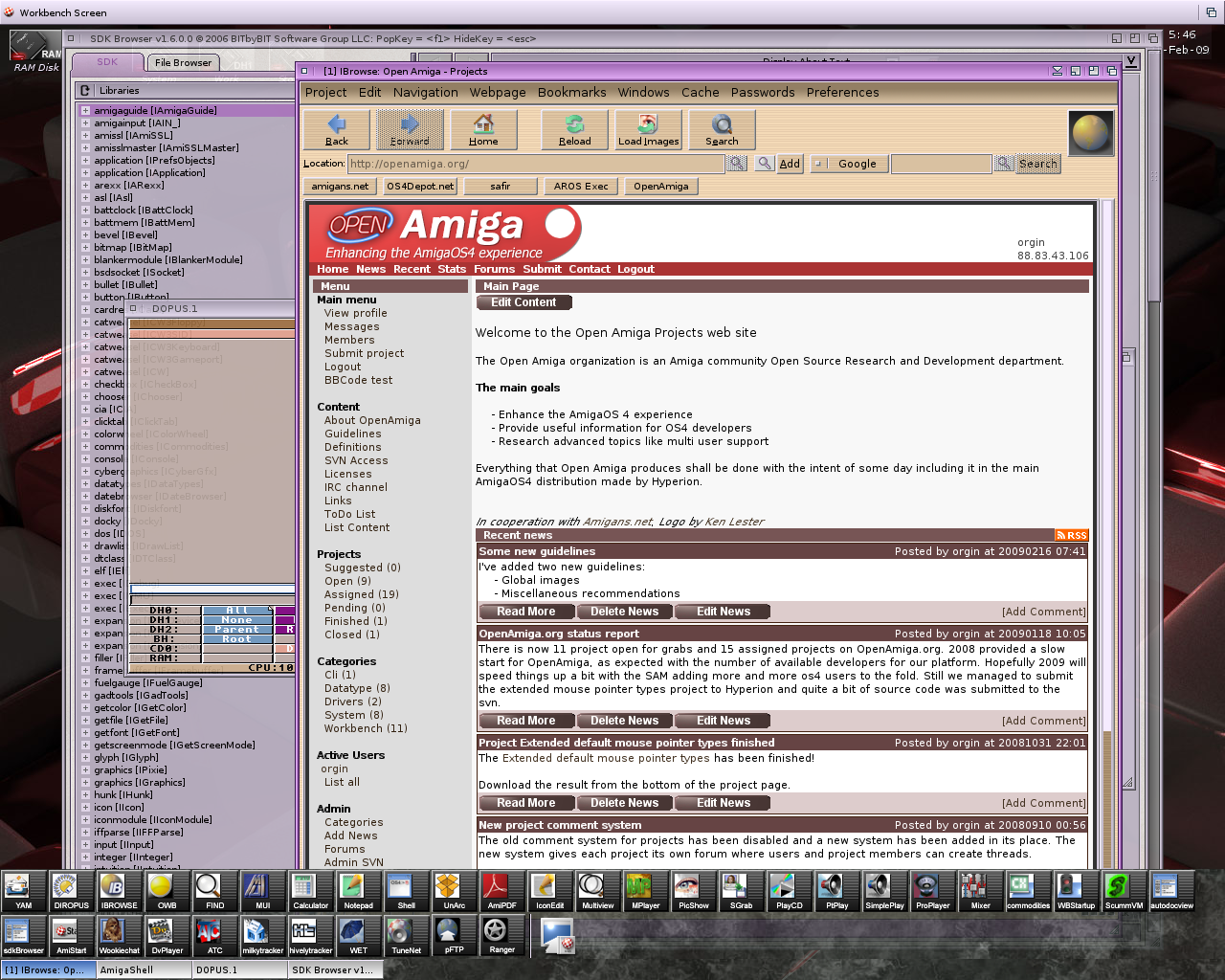Screen dimensions: 1225x980
Task: Launch Calculator from the dock
Action: pos(311,892)
